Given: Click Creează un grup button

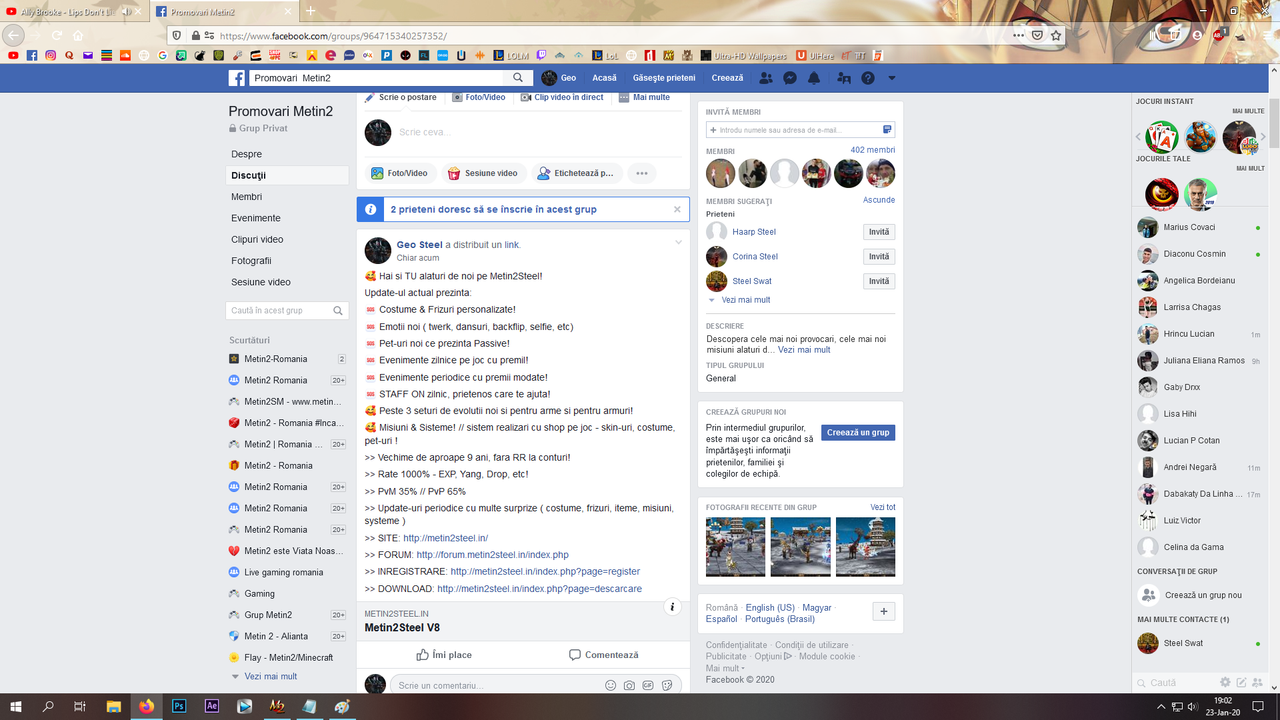Looking at the screenshot, I should click(x=858, y=433).
